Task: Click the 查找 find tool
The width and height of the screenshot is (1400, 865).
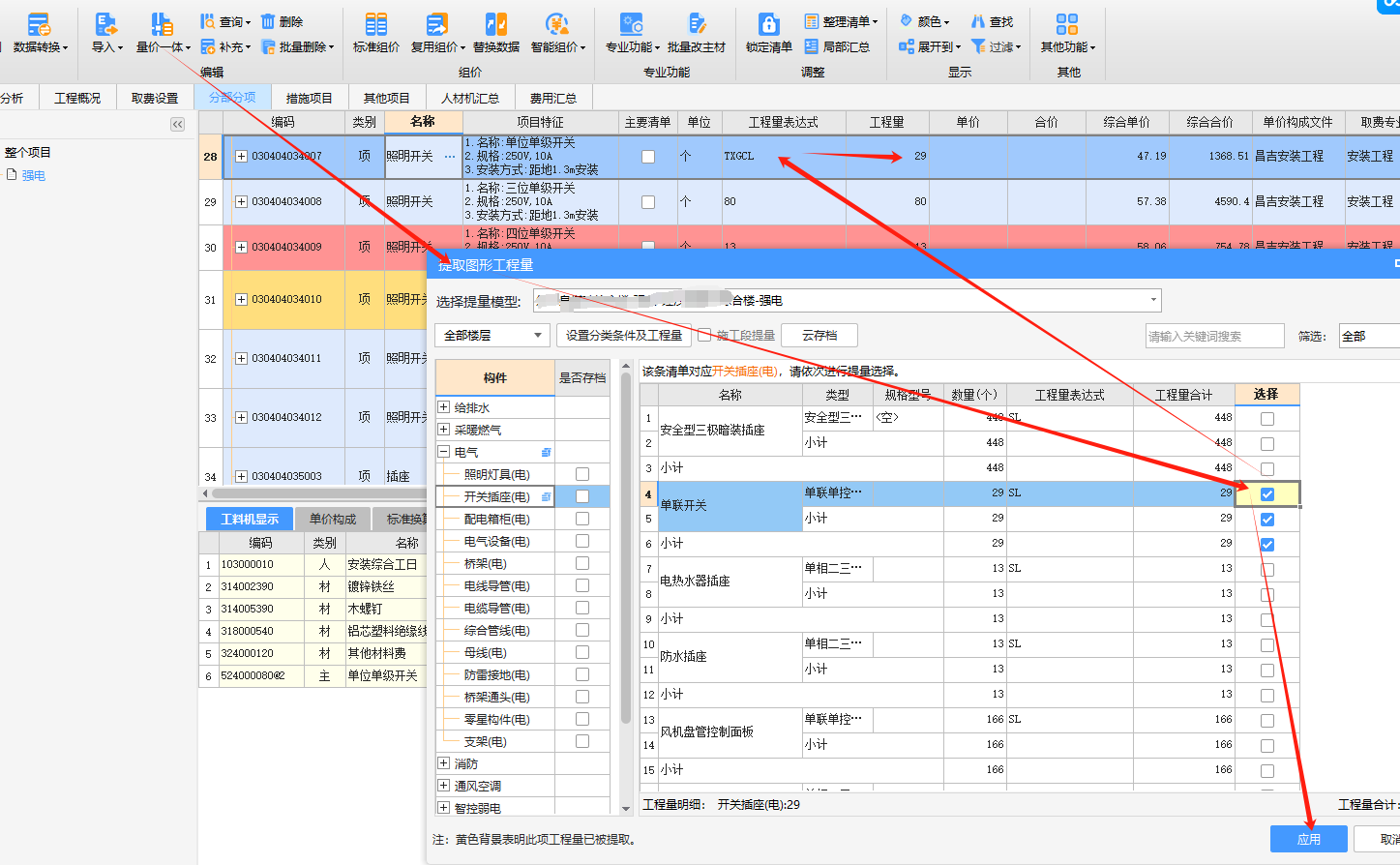Action: point(992,21)
